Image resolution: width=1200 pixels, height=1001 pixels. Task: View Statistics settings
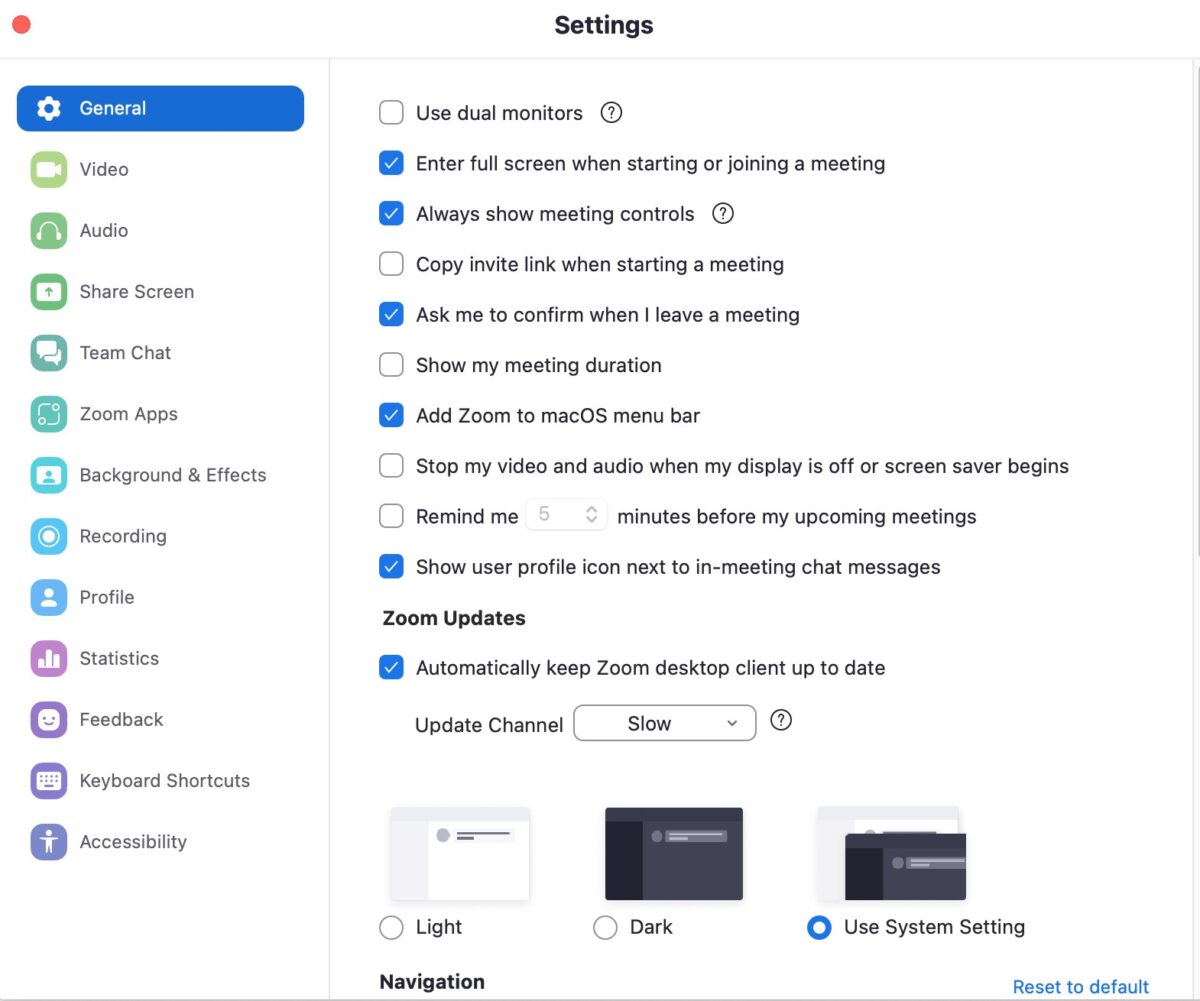160,658
